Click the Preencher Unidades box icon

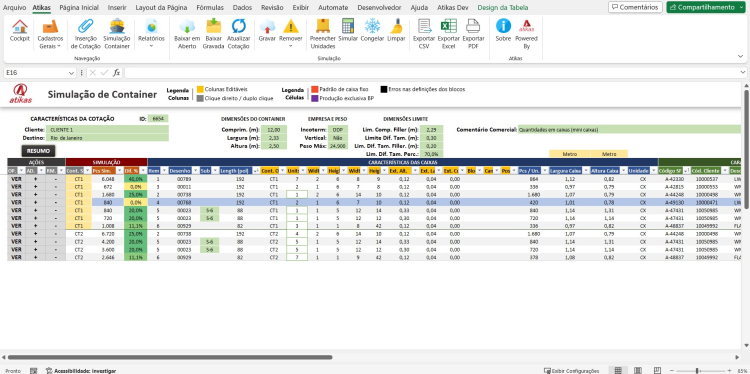(x=323, y=26)
